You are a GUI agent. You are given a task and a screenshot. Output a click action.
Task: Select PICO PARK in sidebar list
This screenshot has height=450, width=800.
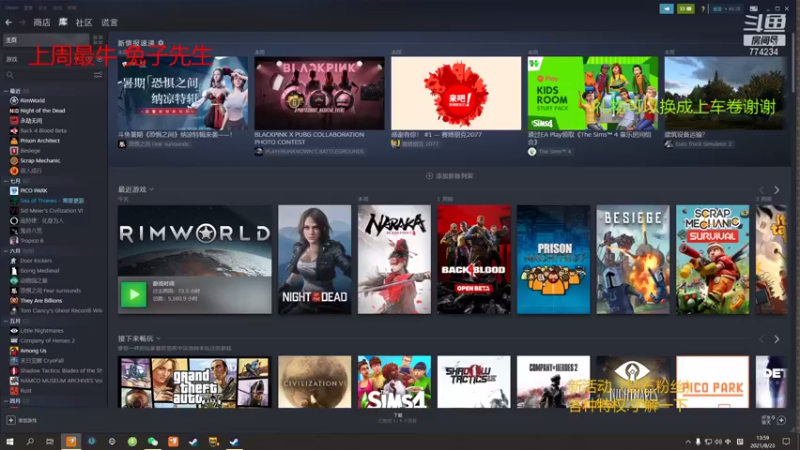pyautogui.click(x=34, y=191)
